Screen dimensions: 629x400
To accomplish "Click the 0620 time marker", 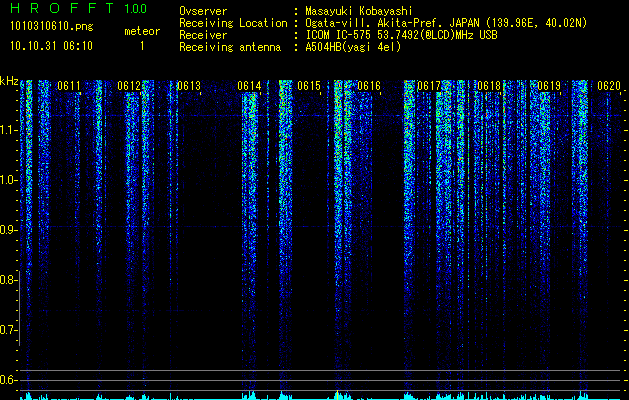I will [x=609, y=86].
